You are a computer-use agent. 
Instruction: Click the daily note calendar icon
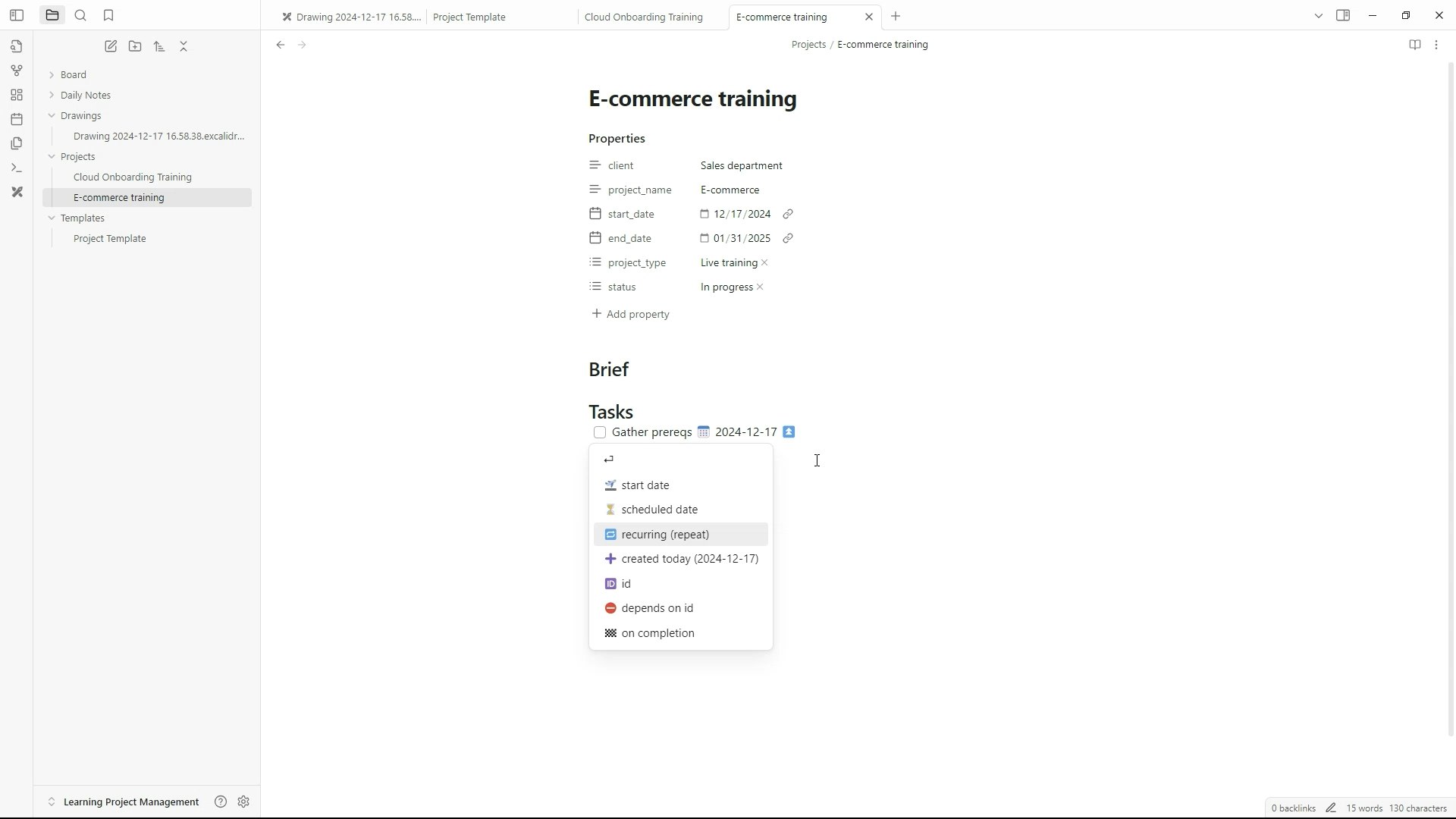(17, 119)
